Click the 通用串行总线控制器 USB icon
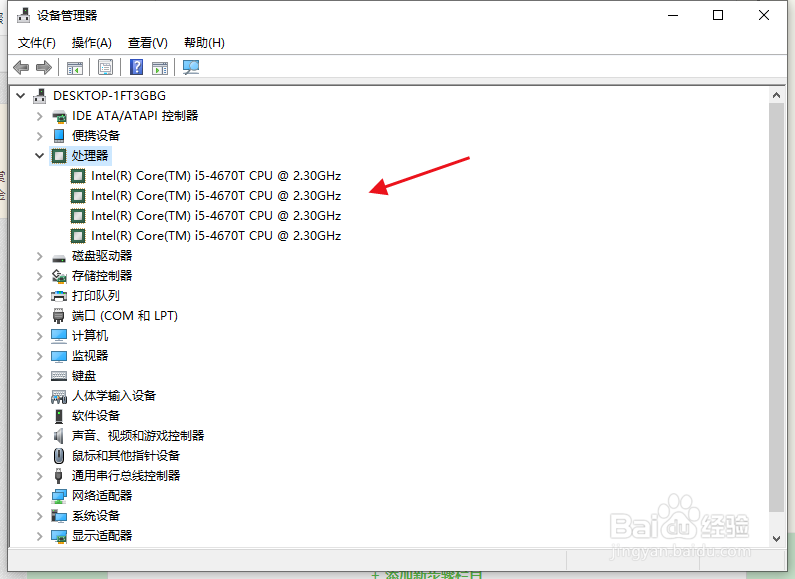The image size is (795, 579). 58,476
